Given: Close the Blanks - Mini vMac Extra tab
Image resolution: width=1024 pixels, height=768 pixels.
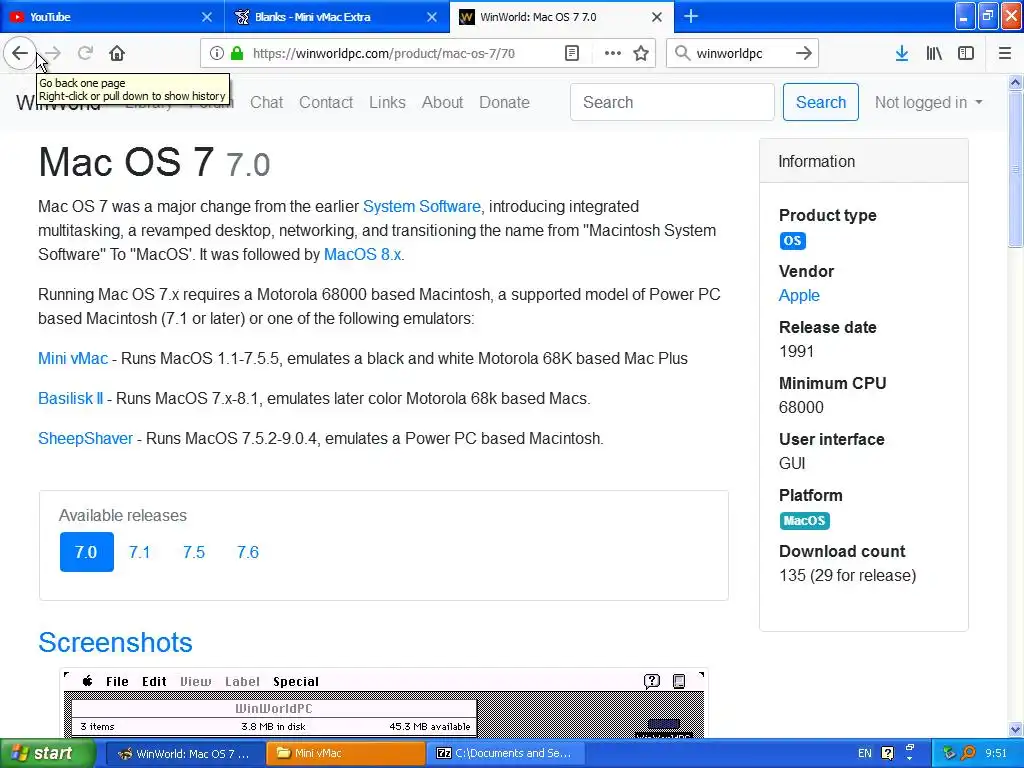Looking at the screenshot, I should pos(432,17).
